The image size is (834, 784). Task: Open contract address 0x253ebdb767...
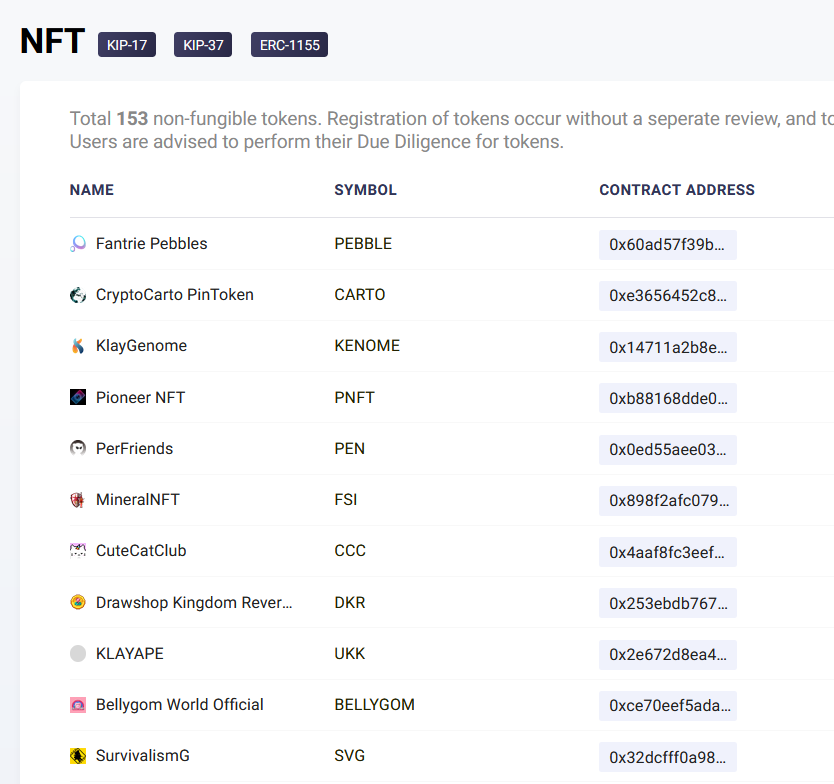668,603
